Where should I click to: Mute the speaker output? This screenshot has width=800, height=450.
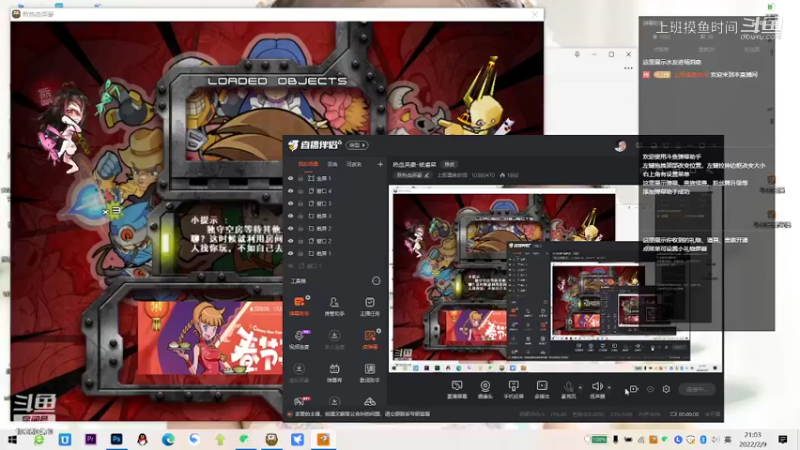[597, 389]
